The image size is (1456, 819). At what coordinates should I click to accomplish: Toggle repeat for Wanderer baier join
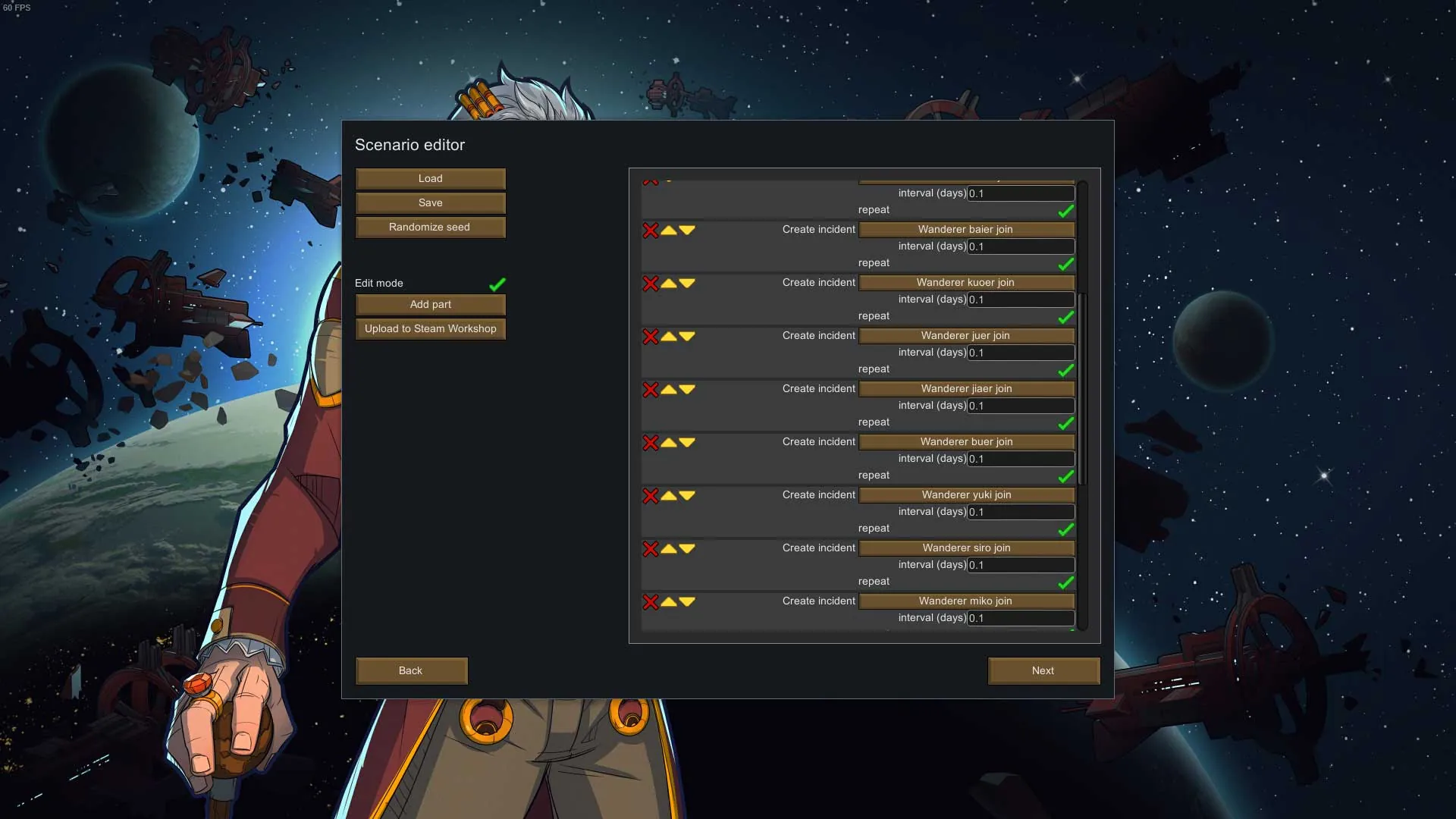[x=1065, y=264]
